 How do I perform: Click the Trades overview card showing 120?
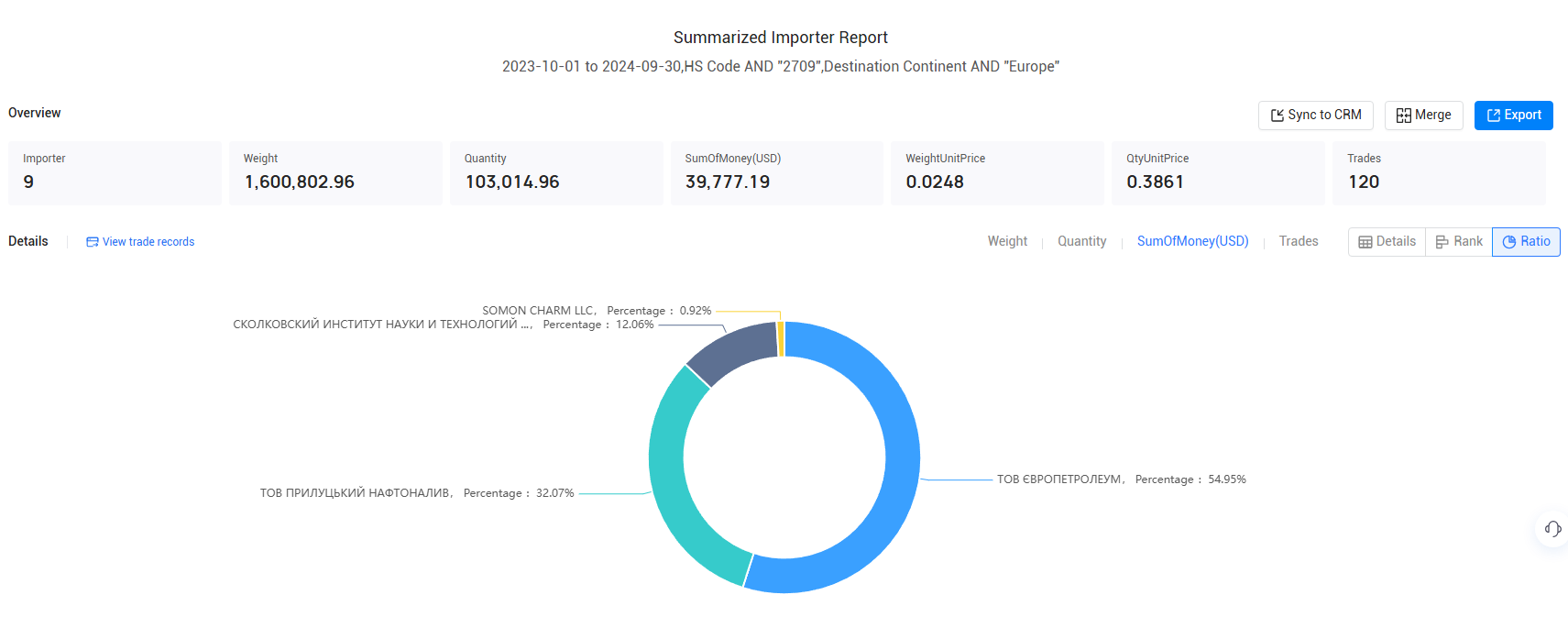(1439, 173)
